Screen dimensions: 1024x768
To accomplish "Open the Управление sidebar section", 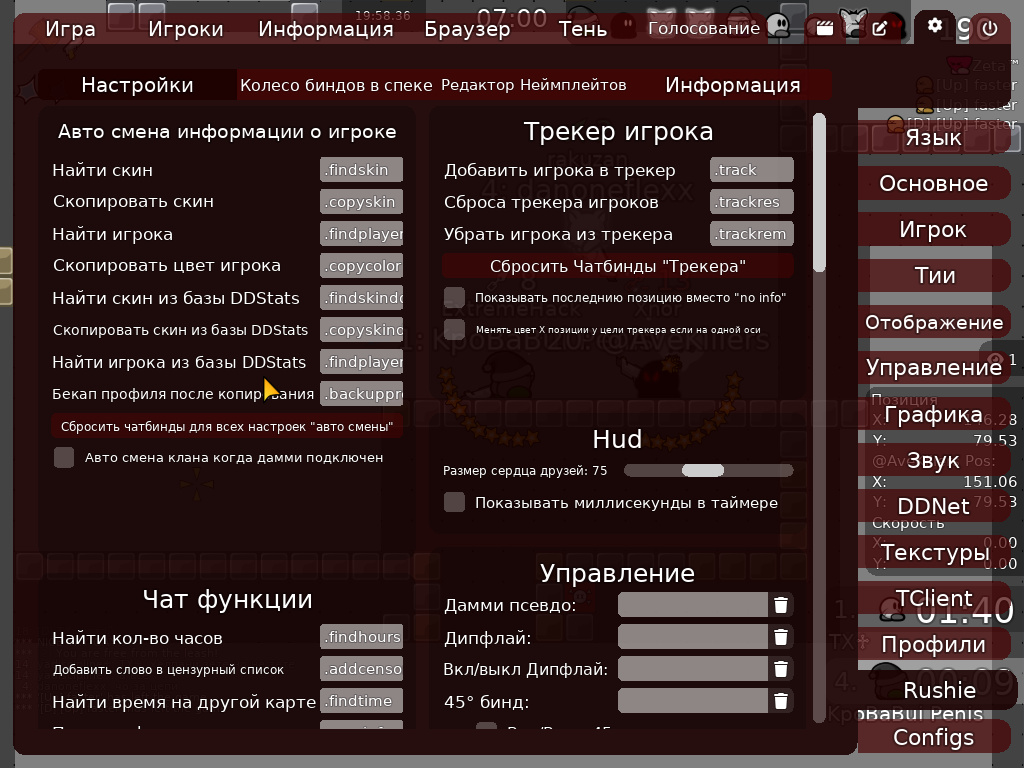I will pos(933,368).
